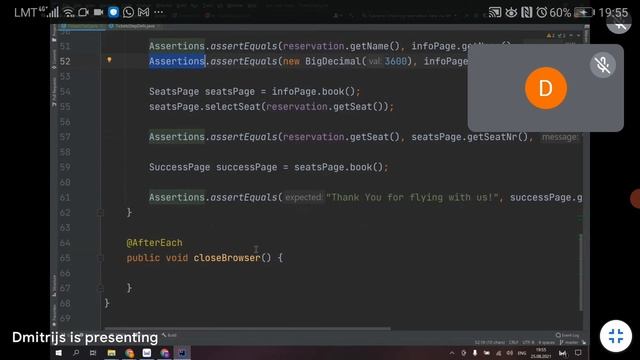Tap the muted microphone icon on Dmitrijs' tile
This screenshot has width=640, height=360.
click(602, 65)
